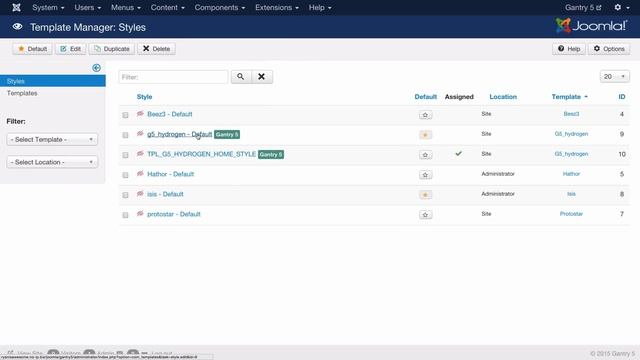Open the Select Location dropdown
Viewport: 640px width, 360px height.
pyautogui.click(x=52, y=162)
